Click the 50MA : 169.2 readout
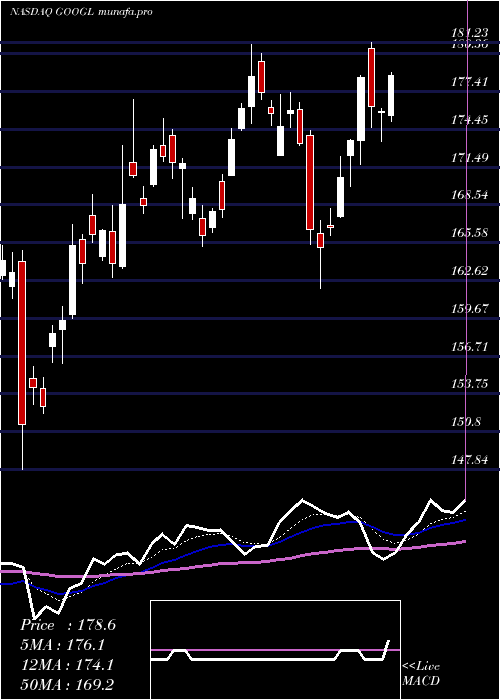Screen dimensions: 500x700 pyautogui.click(x=67, y=685)
